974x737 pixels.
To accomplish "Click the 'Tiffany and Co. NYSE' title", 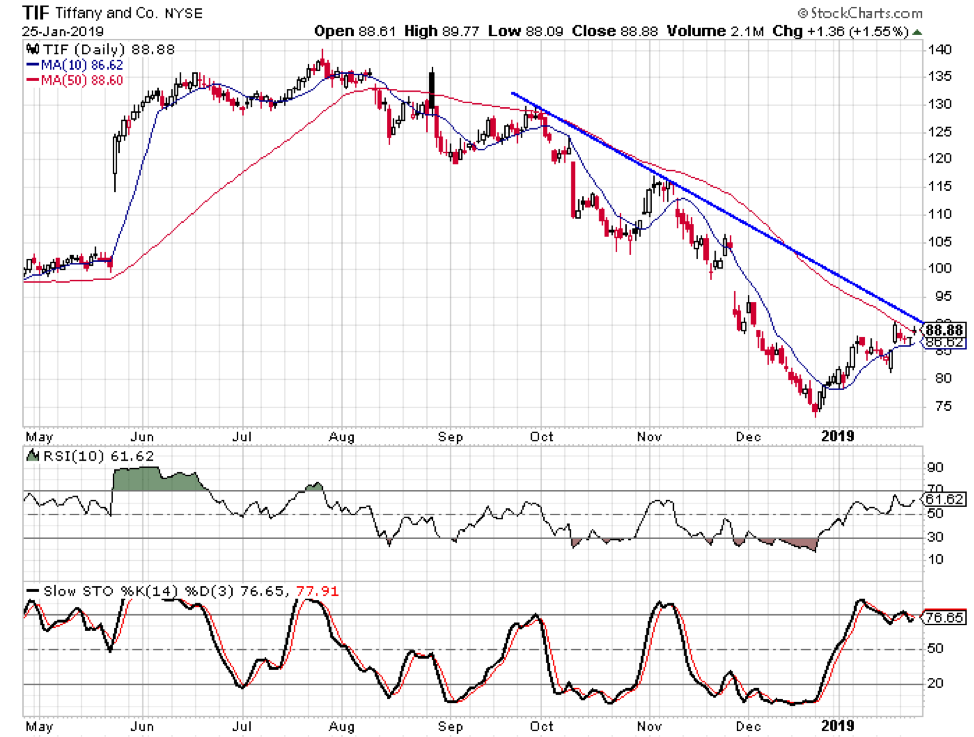I will coord(129,13).
